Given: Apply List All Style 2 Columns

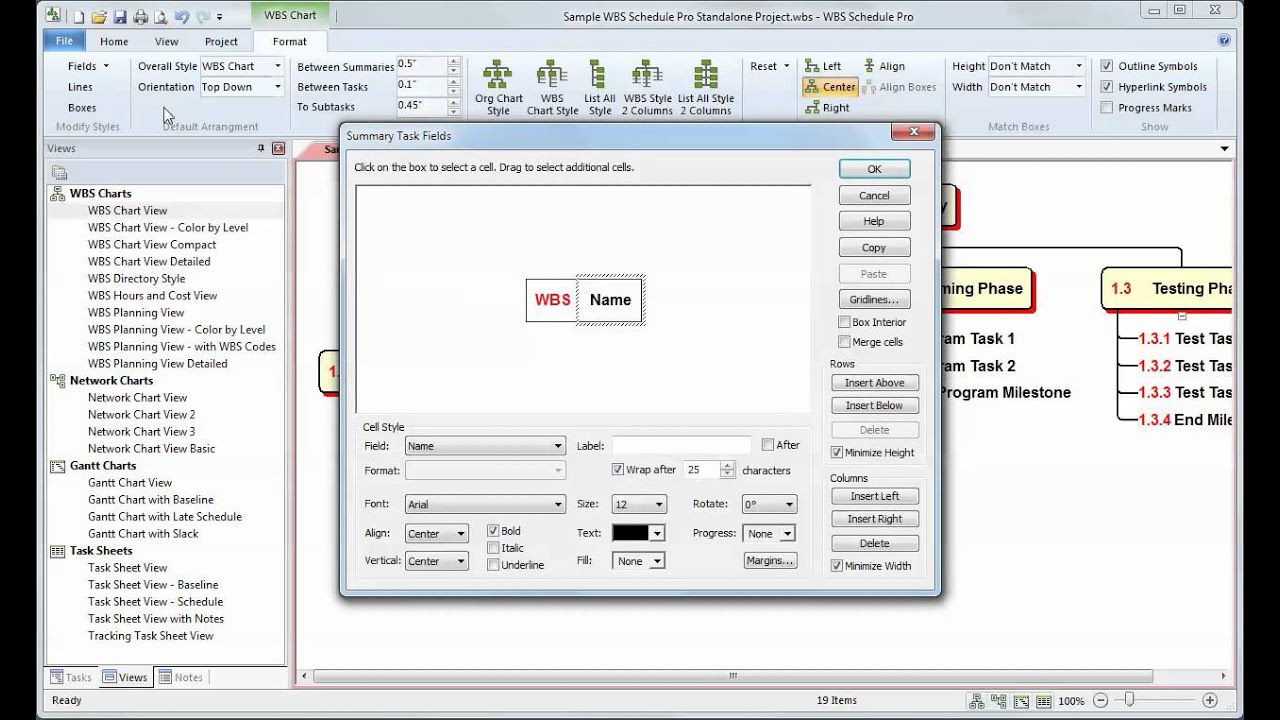Looking at the screenshot, I should pos(705,89).
